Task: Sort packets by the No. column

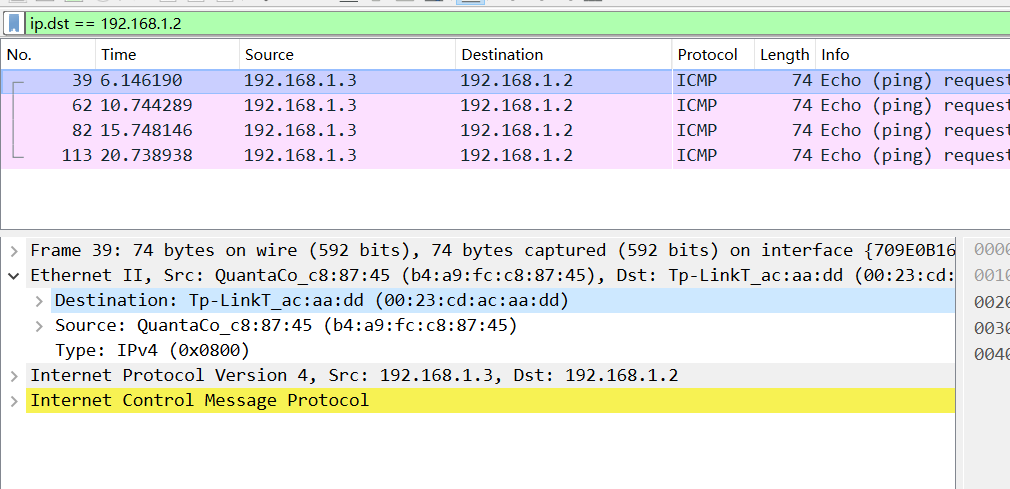Action: [x=20, y=55]
